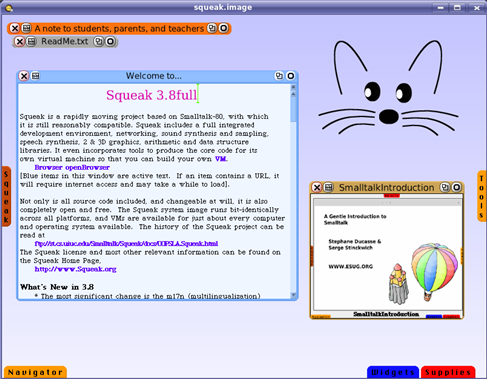The width and height of the screenshot is (487, 379).
Task: Close the ReadMe.txt collapsed window
Action: click(x=20, y=42)
